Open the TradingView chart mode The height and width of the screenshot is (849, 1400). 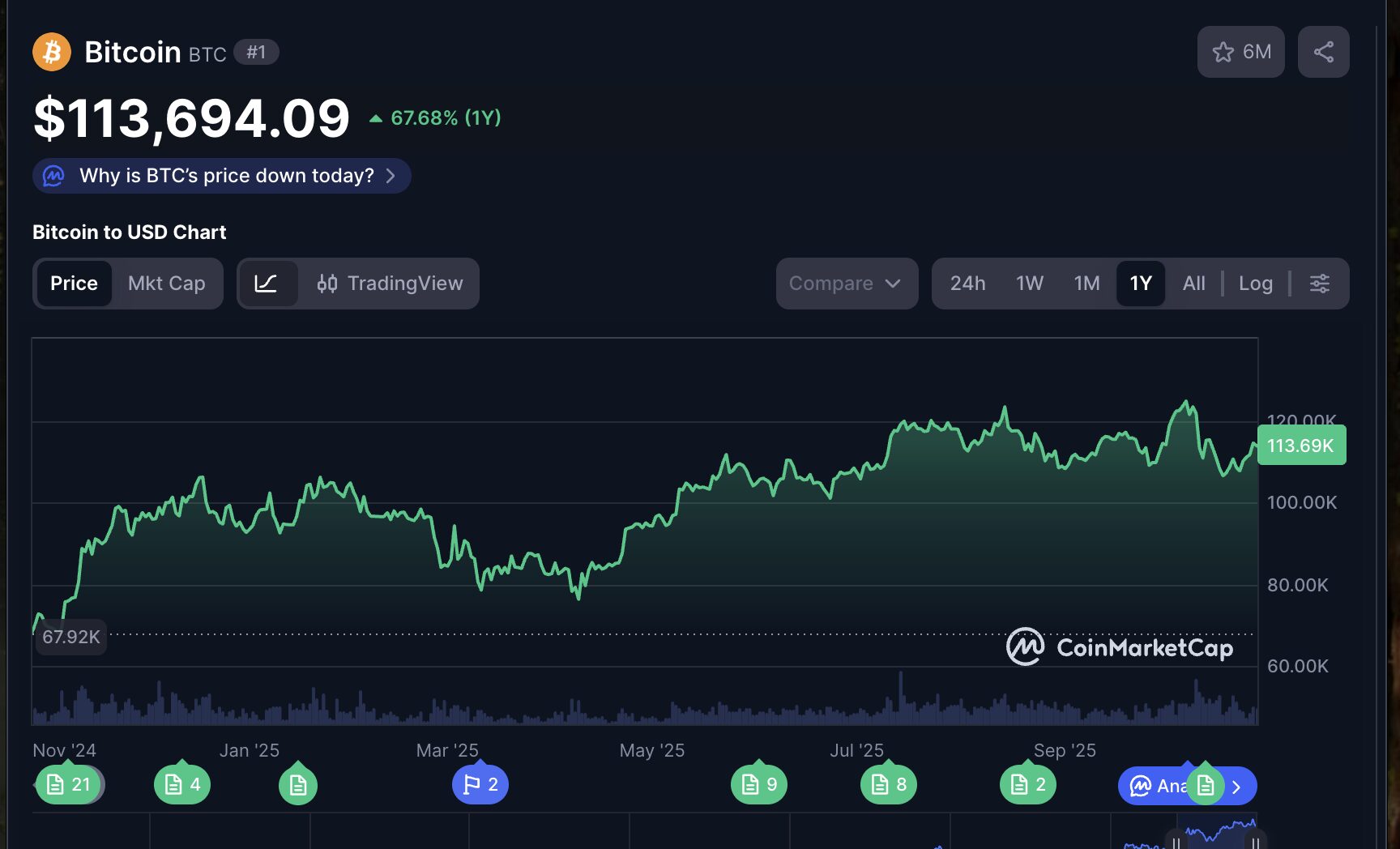click(x=390, y=284)
